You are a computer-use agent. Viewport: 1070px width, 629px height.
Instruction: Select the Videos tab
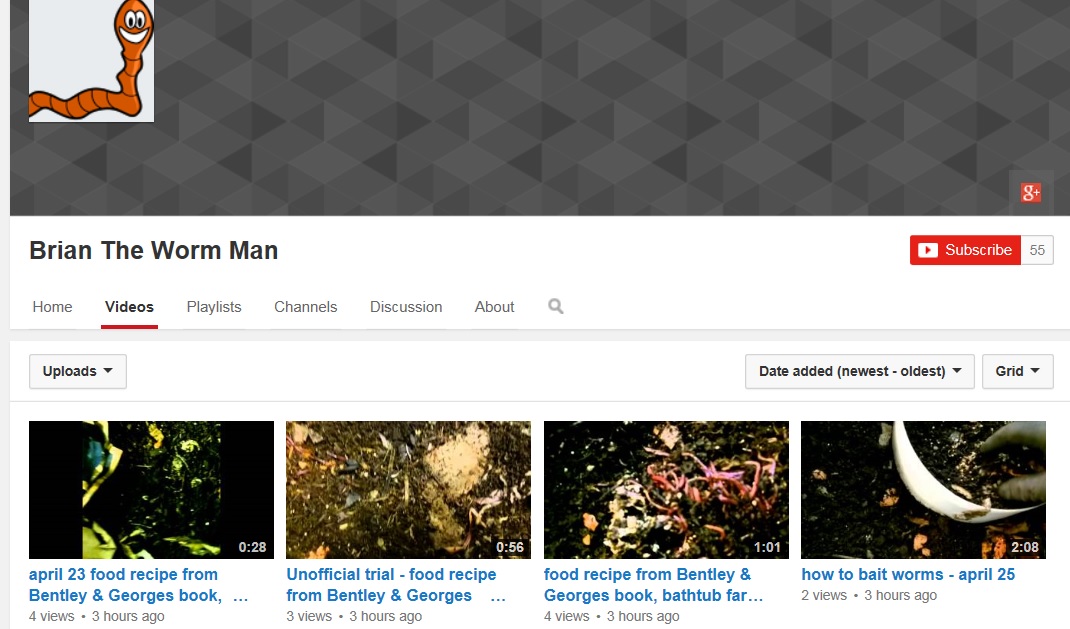[129, 307]
